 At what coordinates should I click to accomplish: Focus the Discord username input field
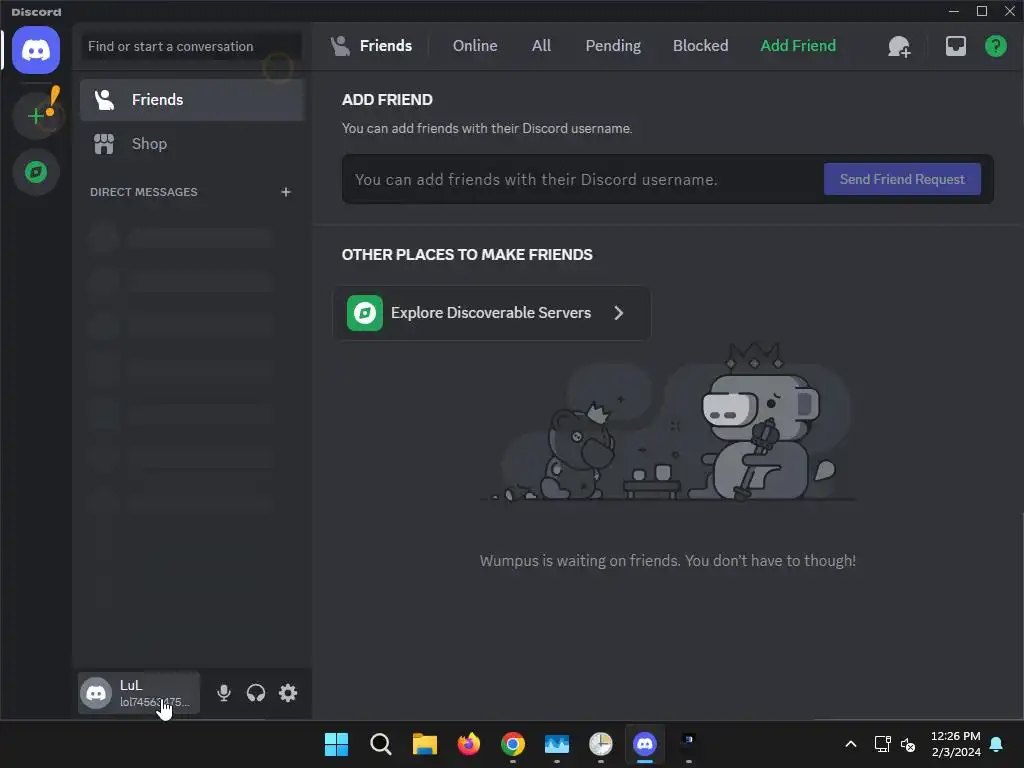tap(584, 180)
